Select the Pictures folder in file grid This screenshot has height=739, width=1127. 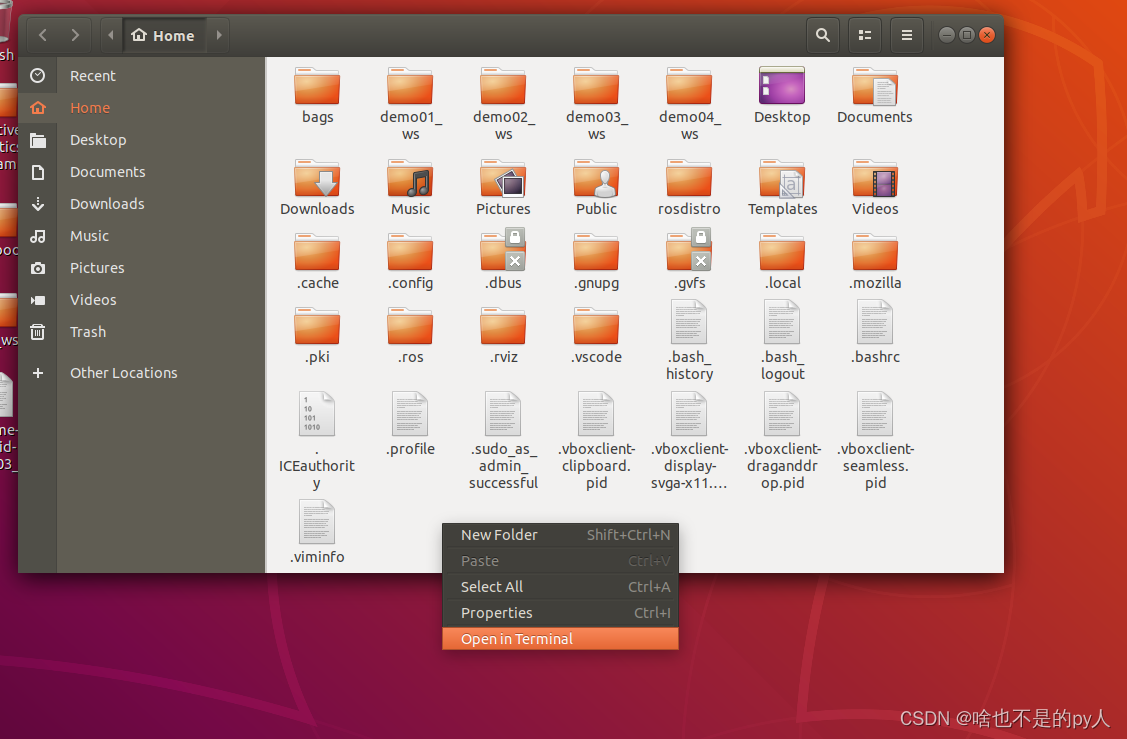click(503, 188)
